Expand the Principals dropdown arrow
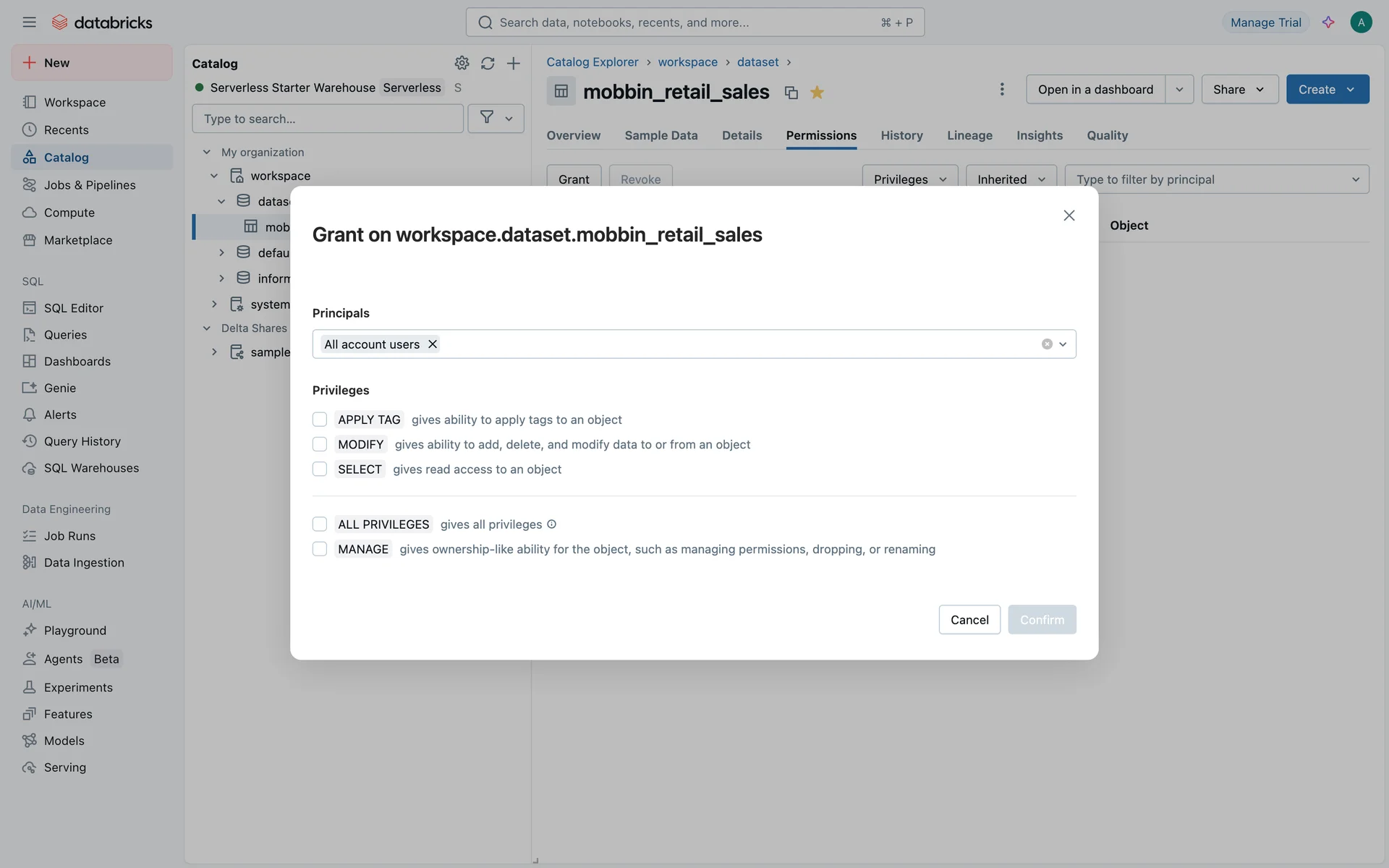Screen dimensions: 1389x868 point(1063,344)
